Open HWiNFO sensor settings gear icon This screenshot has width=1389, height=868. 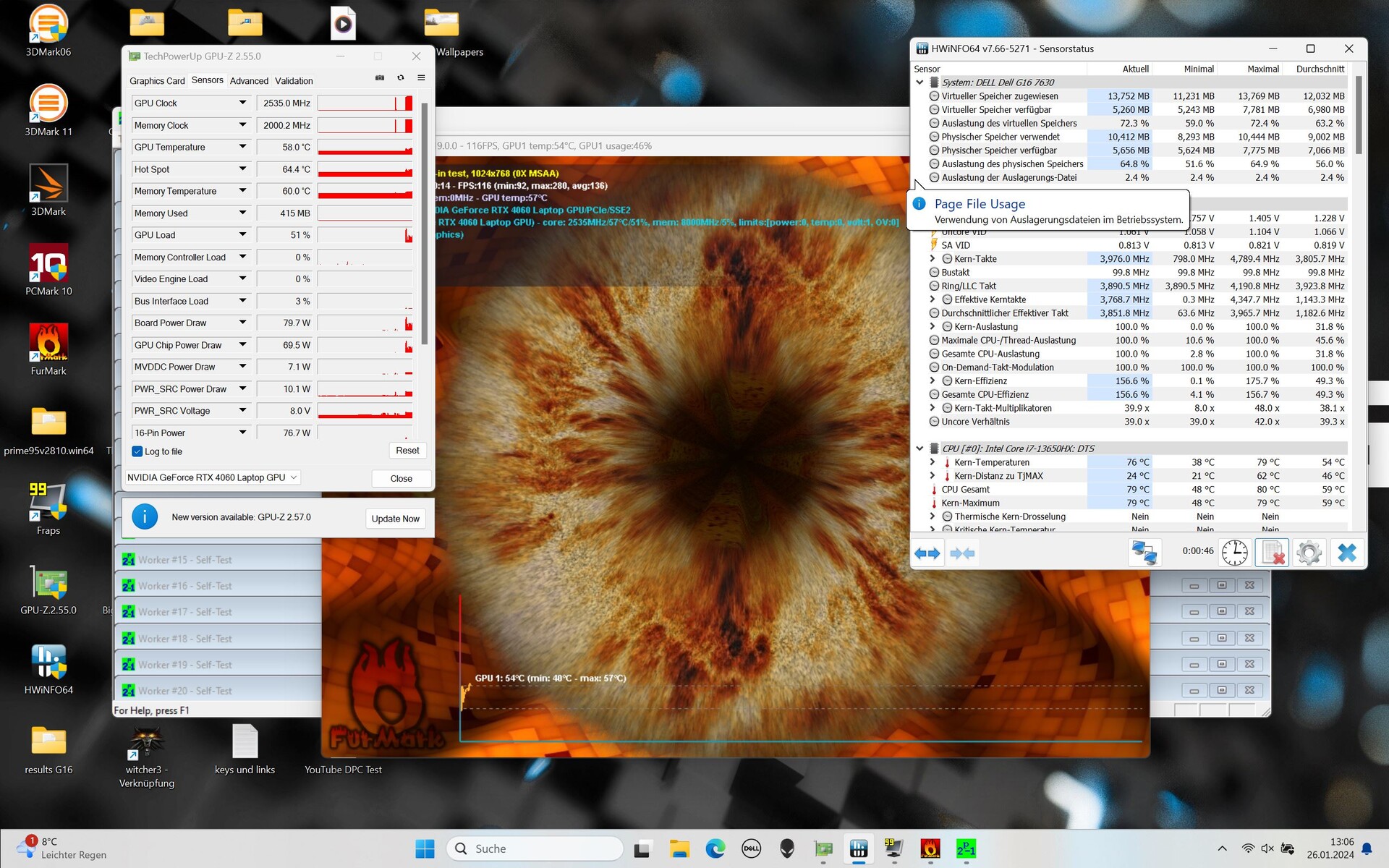click(x=1309, y=553)
